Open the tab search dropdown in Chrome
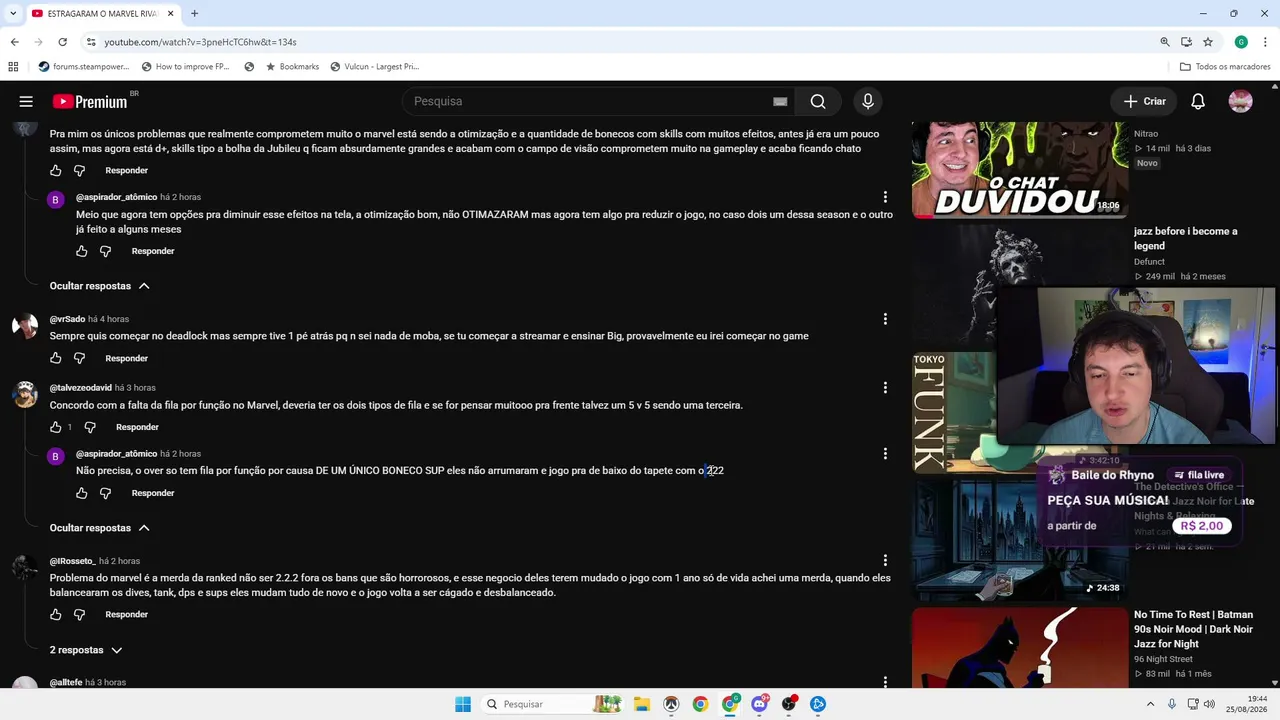The image size is (1280, 720). [x=13, y=14]
